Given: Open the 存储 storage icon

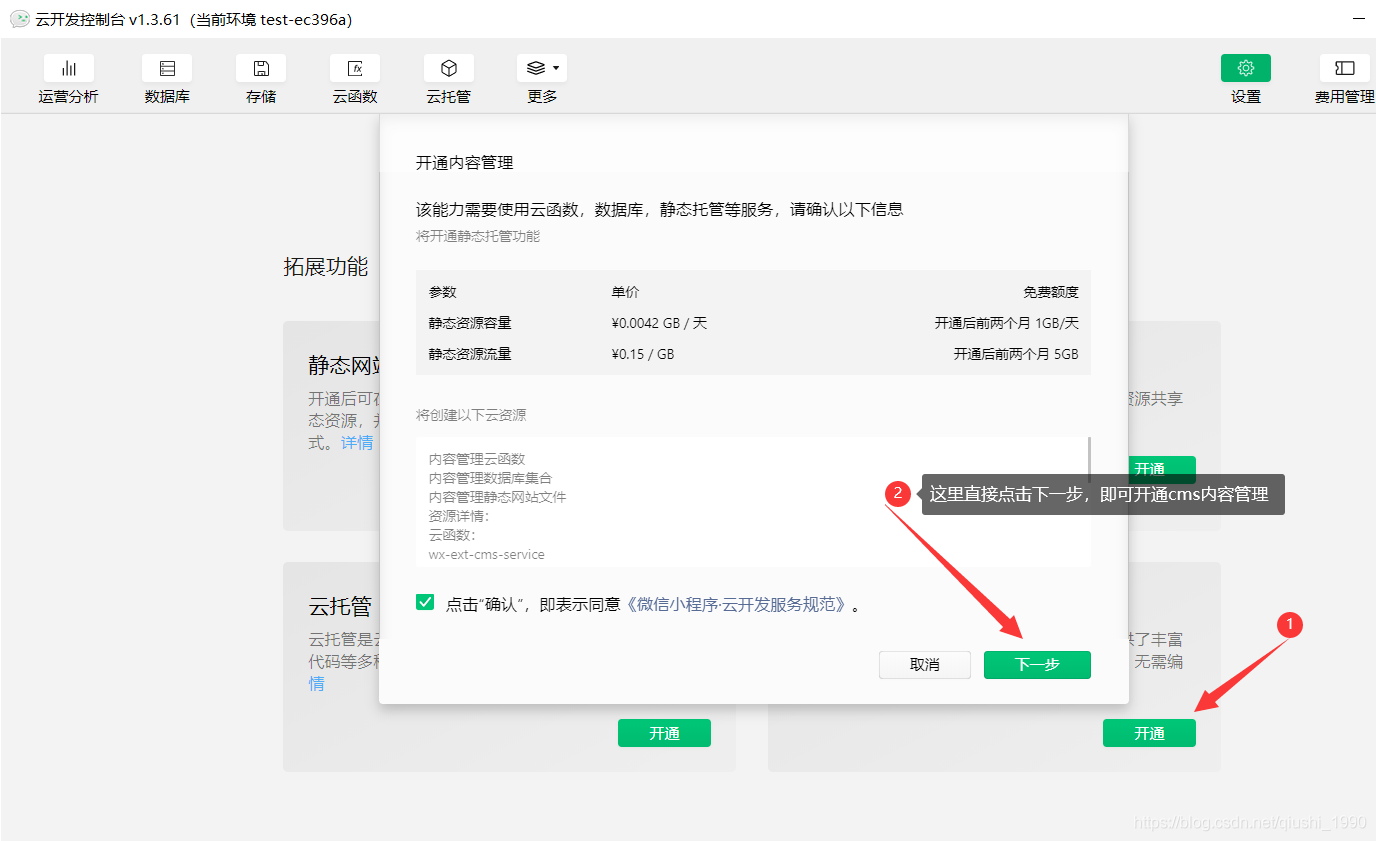Looking at the screenshot, I should tap(261, 68).
